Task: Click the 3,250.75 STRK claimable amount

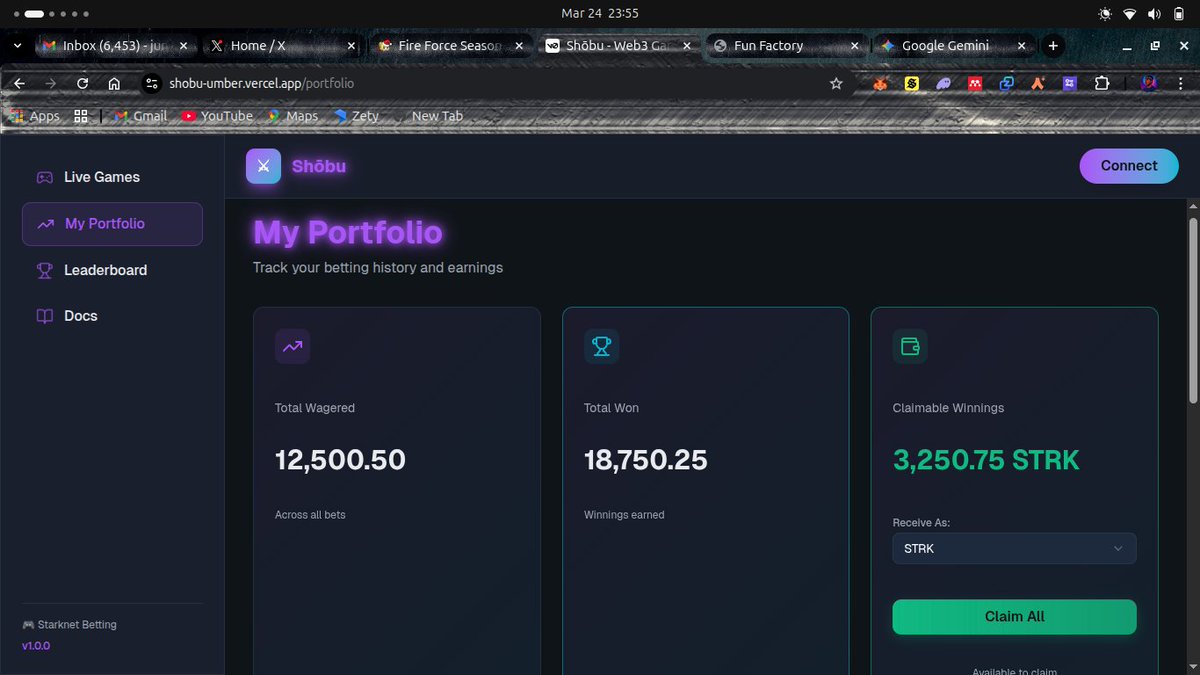Action: (986, 460)
